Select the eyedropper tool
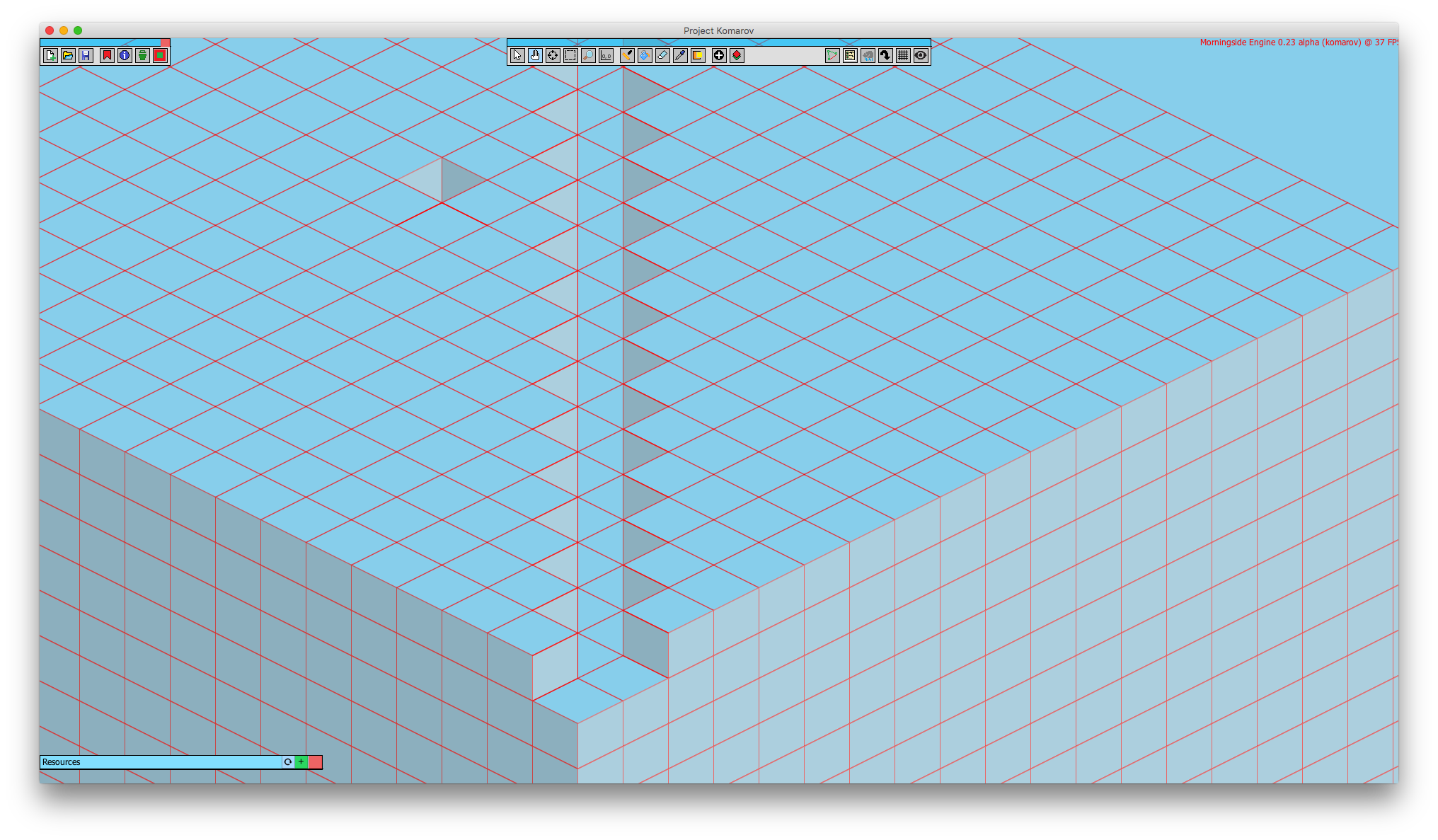This screenshot has width=1438, height=840. tap(680, 56)
